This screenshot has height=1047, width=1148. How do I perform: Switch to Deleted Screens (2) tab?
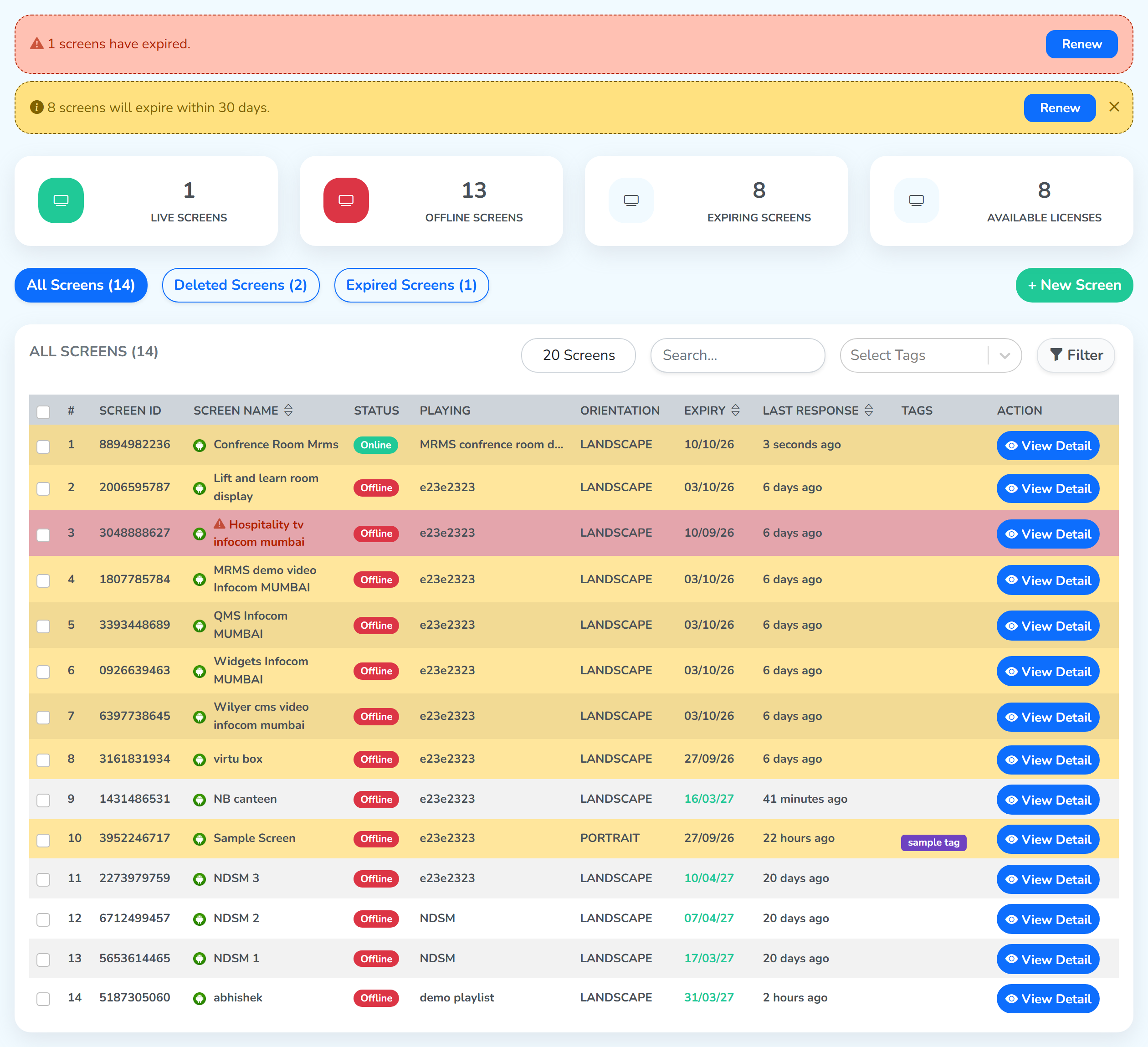coord(241,285)
